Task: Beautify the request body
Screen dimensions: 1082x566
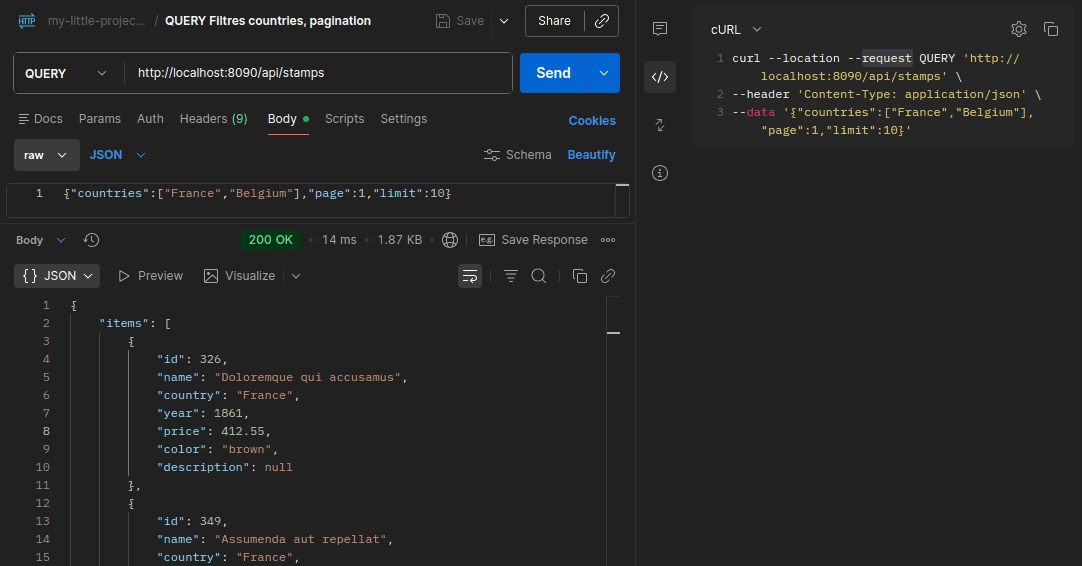Action: tap(591, 155)
